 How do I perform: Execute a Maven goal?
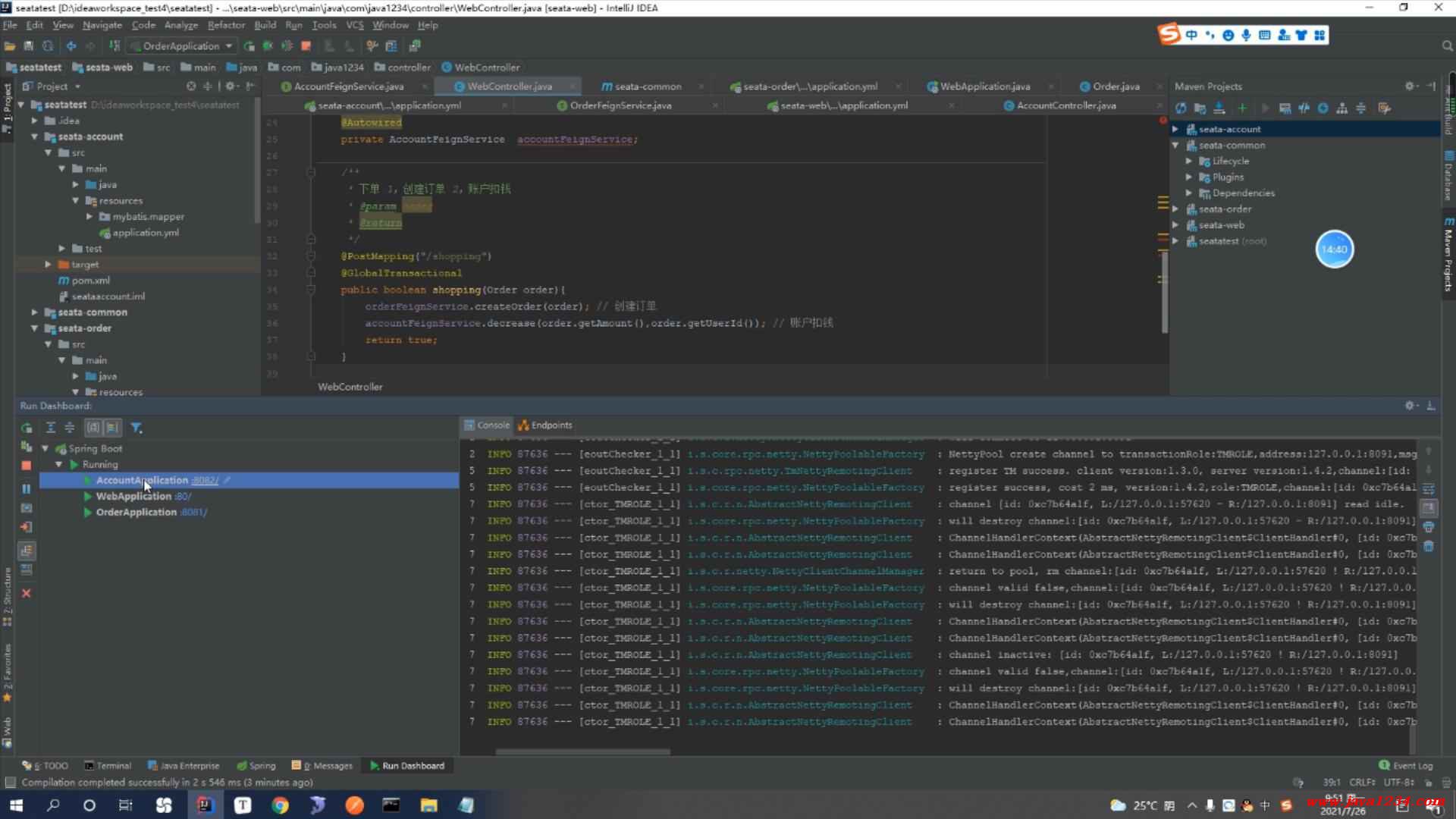[1285, 108]
